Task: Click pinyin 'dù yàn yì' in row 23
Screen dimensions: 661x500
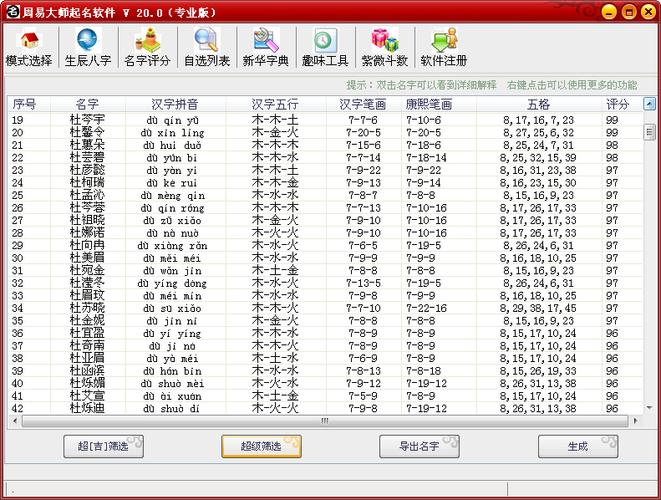Action: click(172, 170)
